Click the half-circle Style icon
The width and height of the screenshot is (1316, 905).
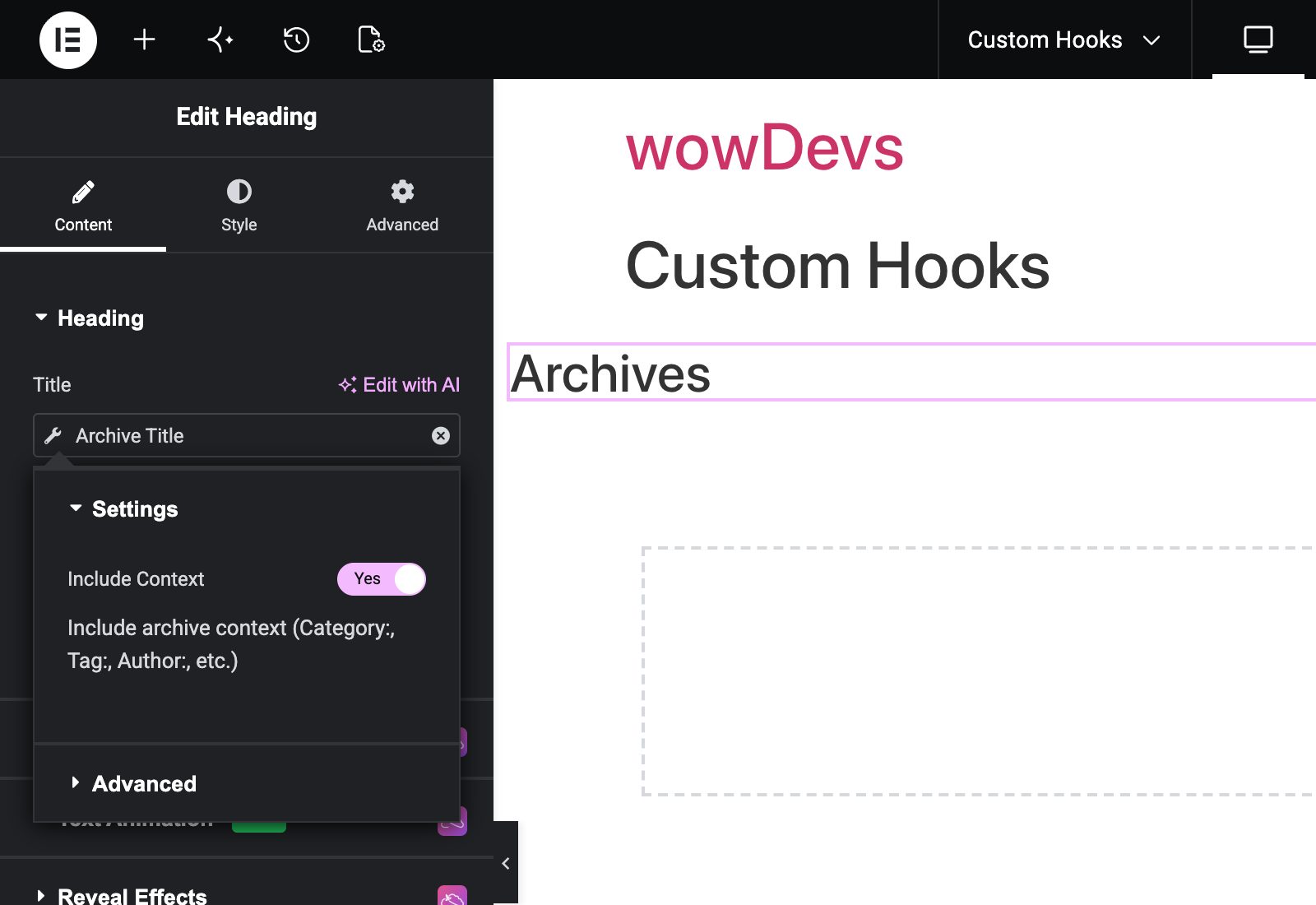[239, 192]
